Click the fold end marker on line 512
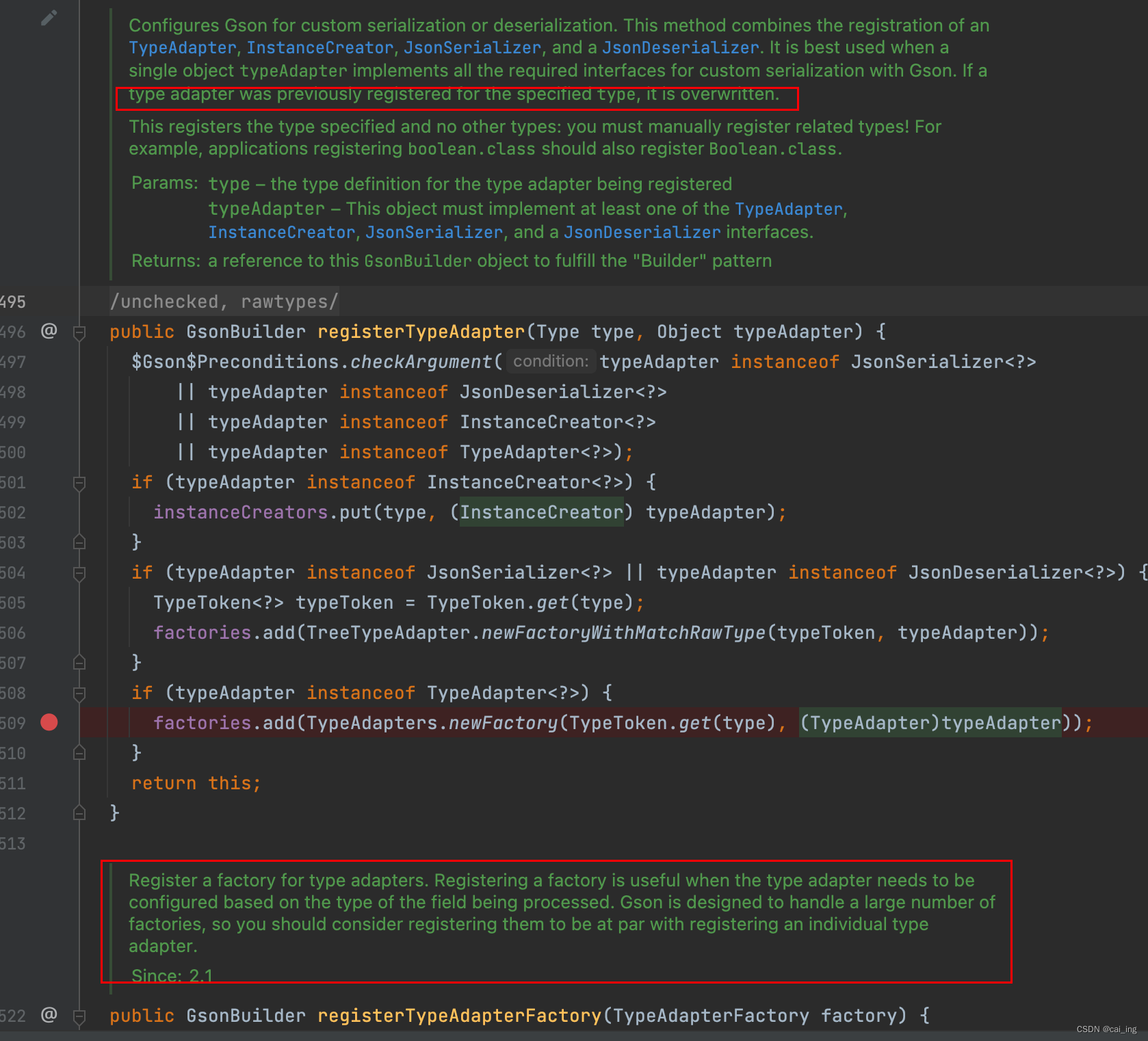The image size is (1148, 1041). click(x=79, y=813)
